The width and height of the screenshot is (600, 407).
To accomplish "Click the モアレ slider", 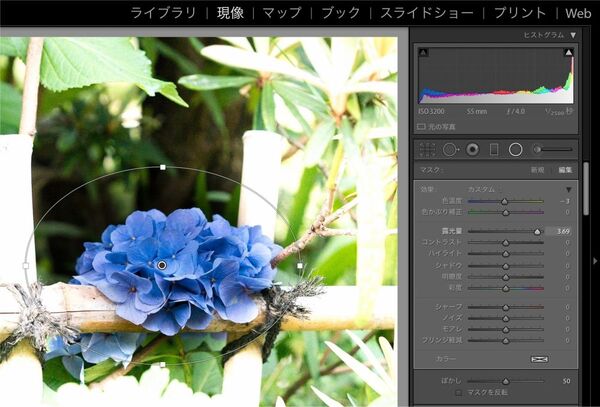I will (505, 329).
